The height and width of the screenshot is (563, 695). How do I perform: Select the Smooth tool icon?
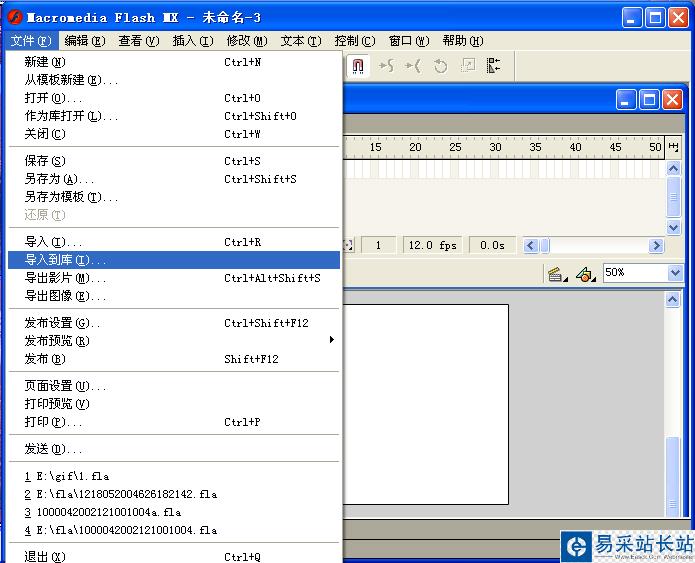click(386, 66)
